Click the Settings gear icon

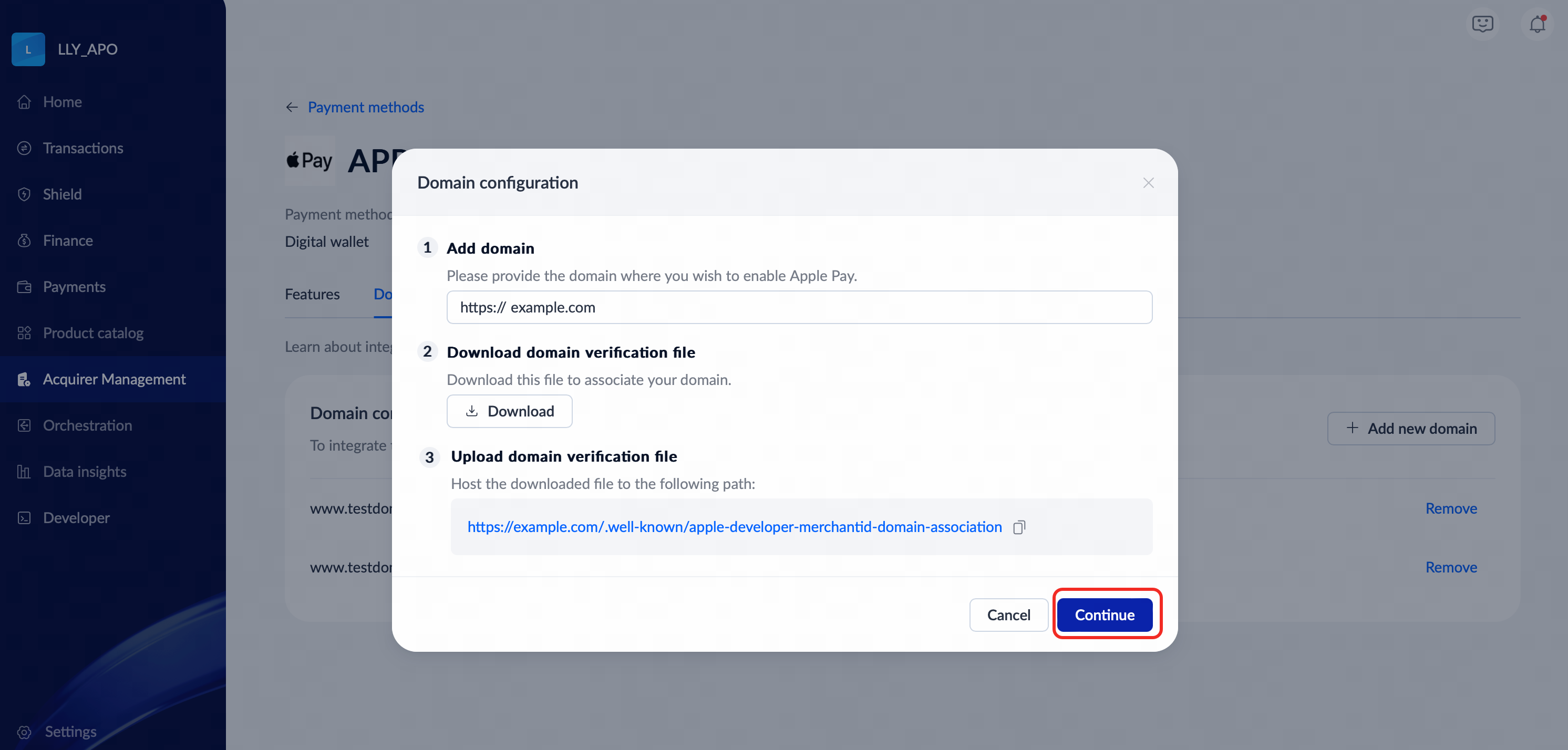(24, 732)
